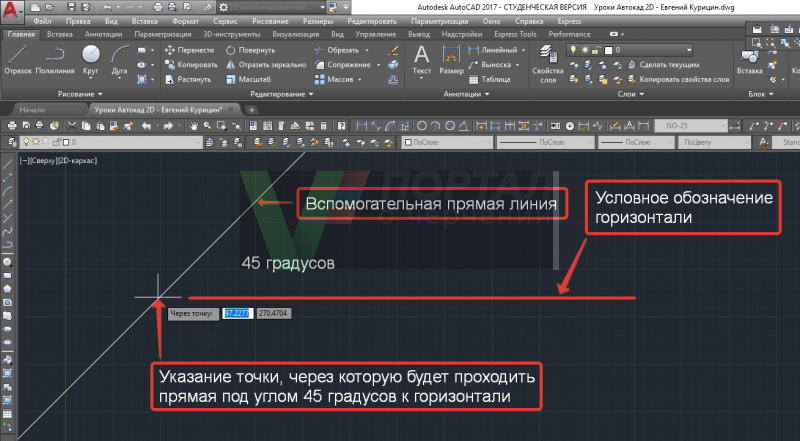Click Вставка block insert button

click(749, 61)
